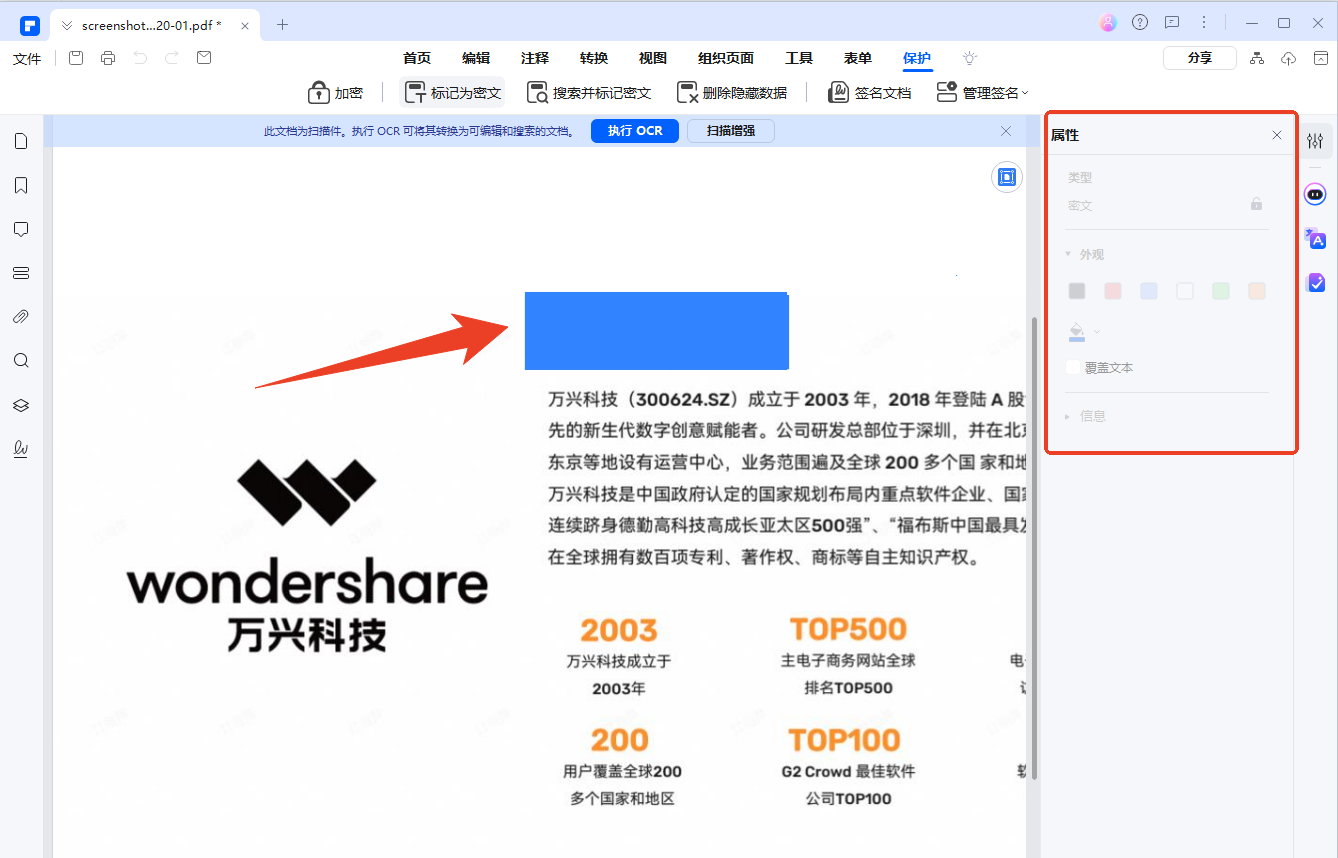This screenshot has height=858, width=1338.
Task: Switch to the 编辑 ribbon tab
Action: pos(476,57)
